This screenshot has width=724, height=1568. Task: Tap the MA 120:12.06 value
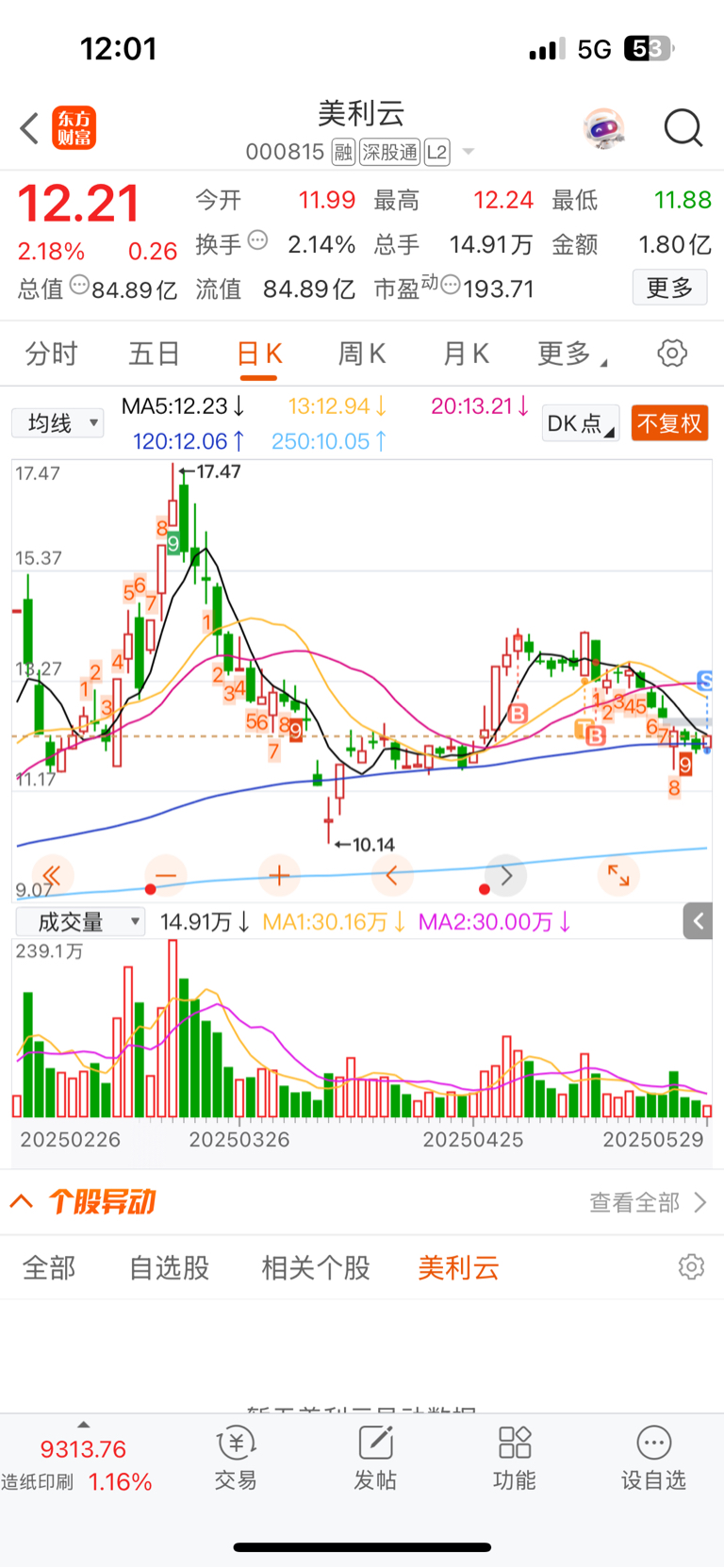[x=189, y=441]
